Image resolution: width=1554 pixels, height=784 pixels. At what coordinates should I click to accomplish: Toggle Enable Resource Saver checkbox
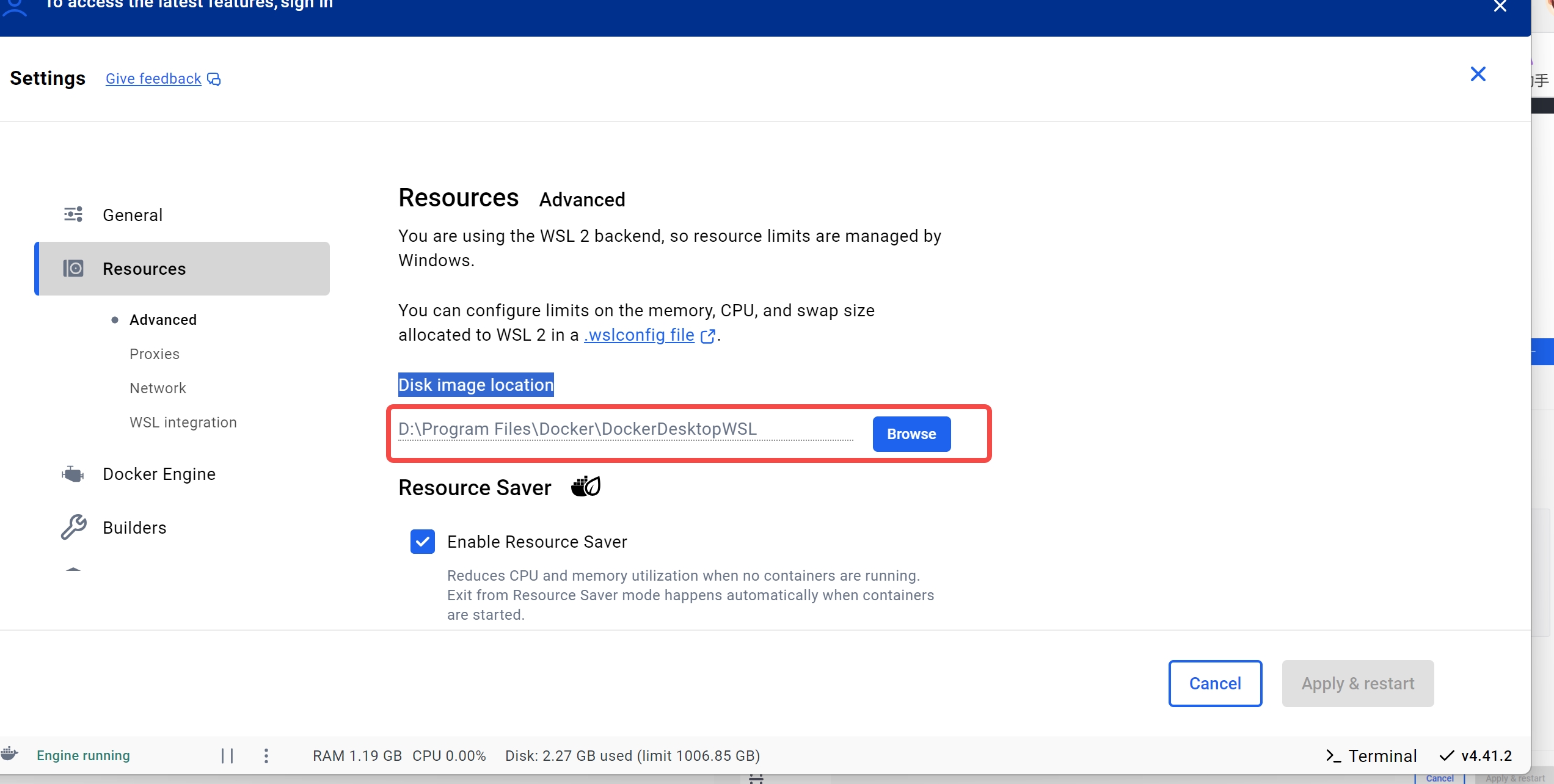(423, 542)
